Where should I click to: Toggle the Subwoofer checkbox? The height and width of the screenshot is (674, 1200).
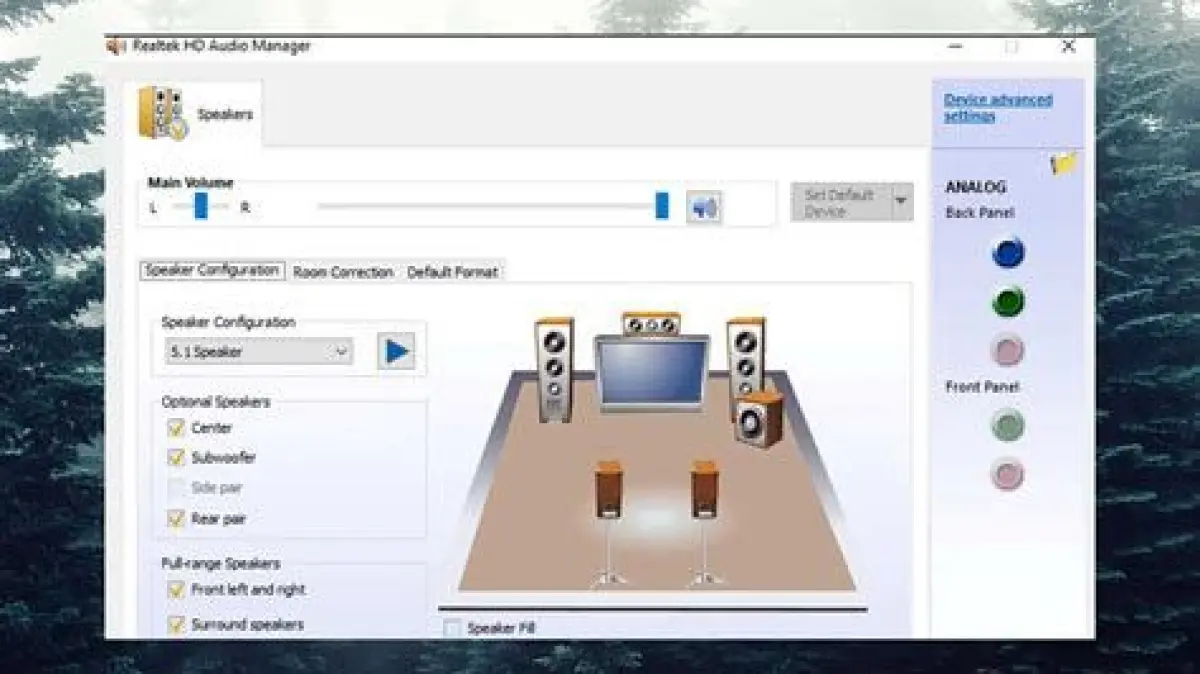tap(176, 458)
